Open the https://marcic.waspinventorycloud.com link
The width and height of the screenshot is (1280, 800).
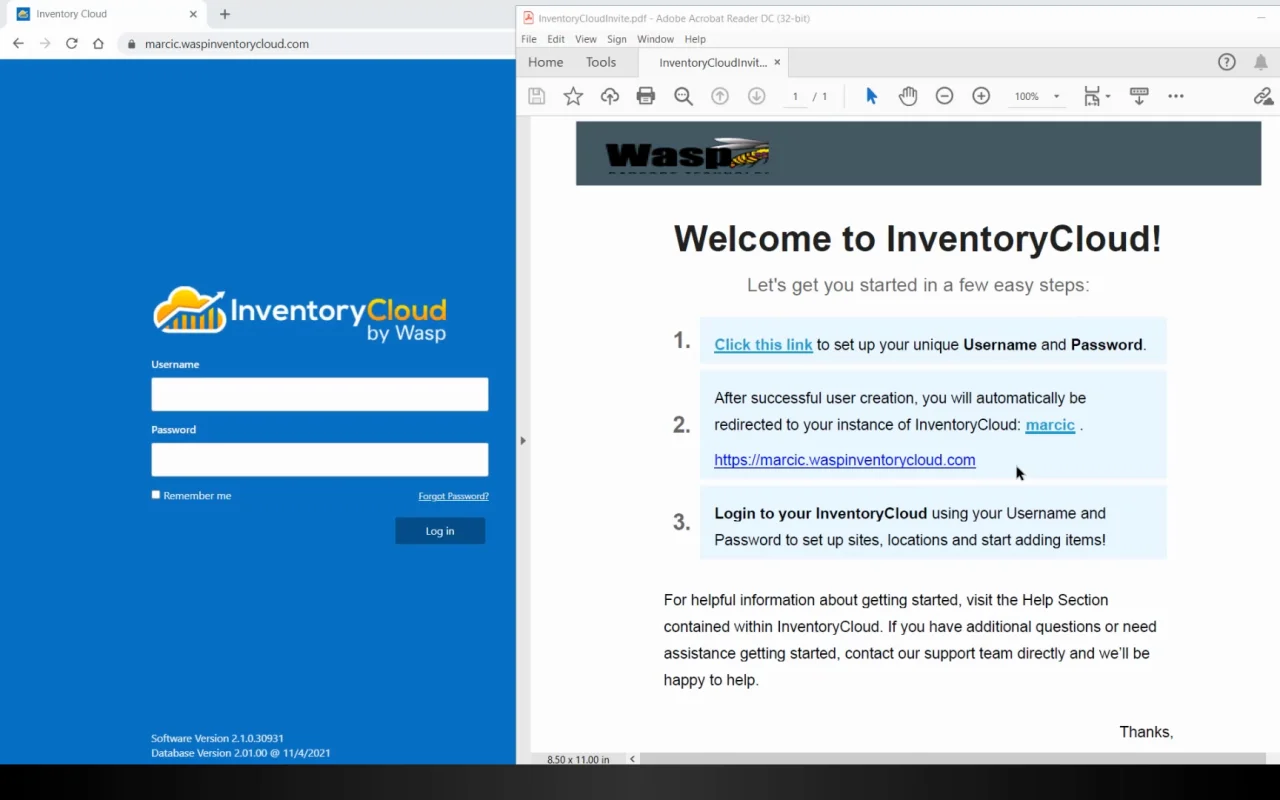(x=845, y=460)
